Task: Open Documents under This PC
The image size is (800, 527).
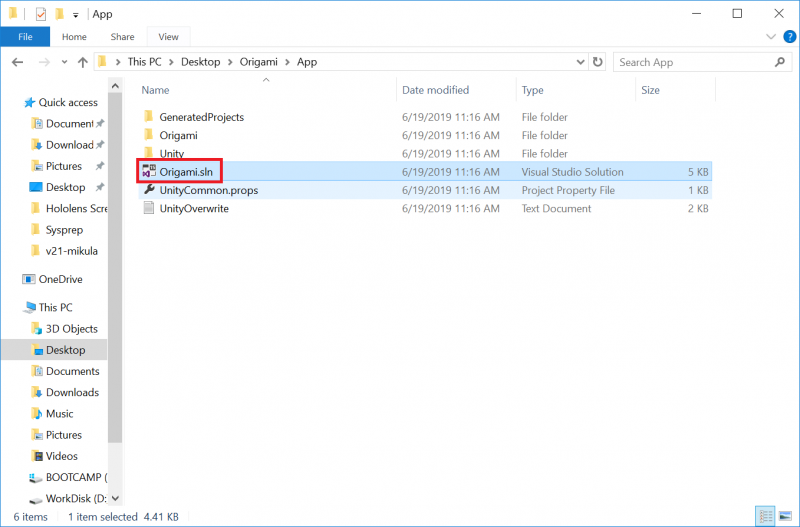Action: tap(72, 371)
